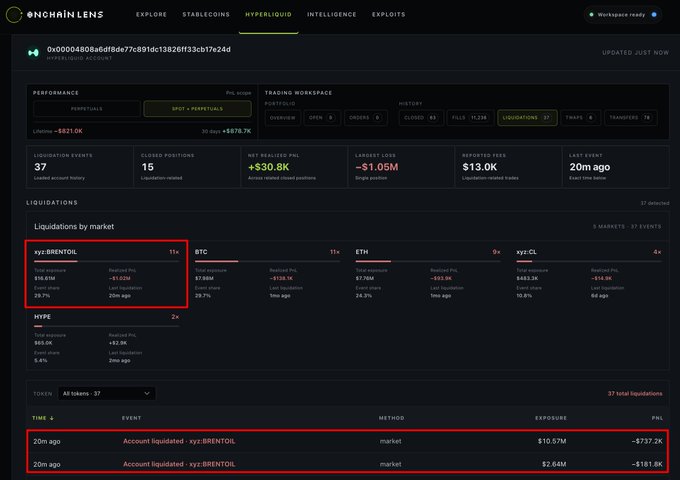Click the −$737.2K PnL value
The width and height of the screenshot is (680, 480).
click(x=647, y=441)
